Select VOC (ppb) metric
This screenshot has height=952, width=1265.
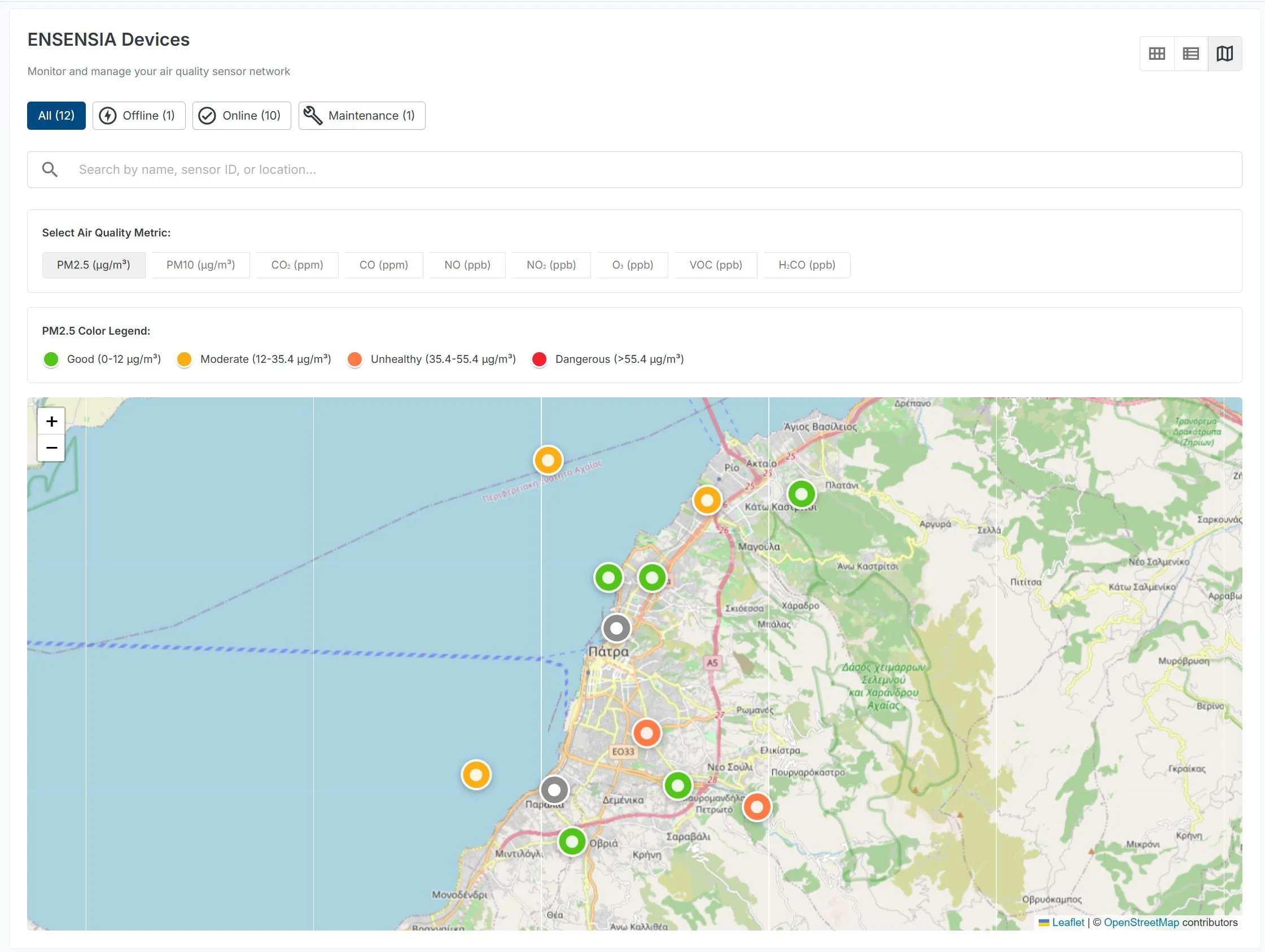(715, 265)
